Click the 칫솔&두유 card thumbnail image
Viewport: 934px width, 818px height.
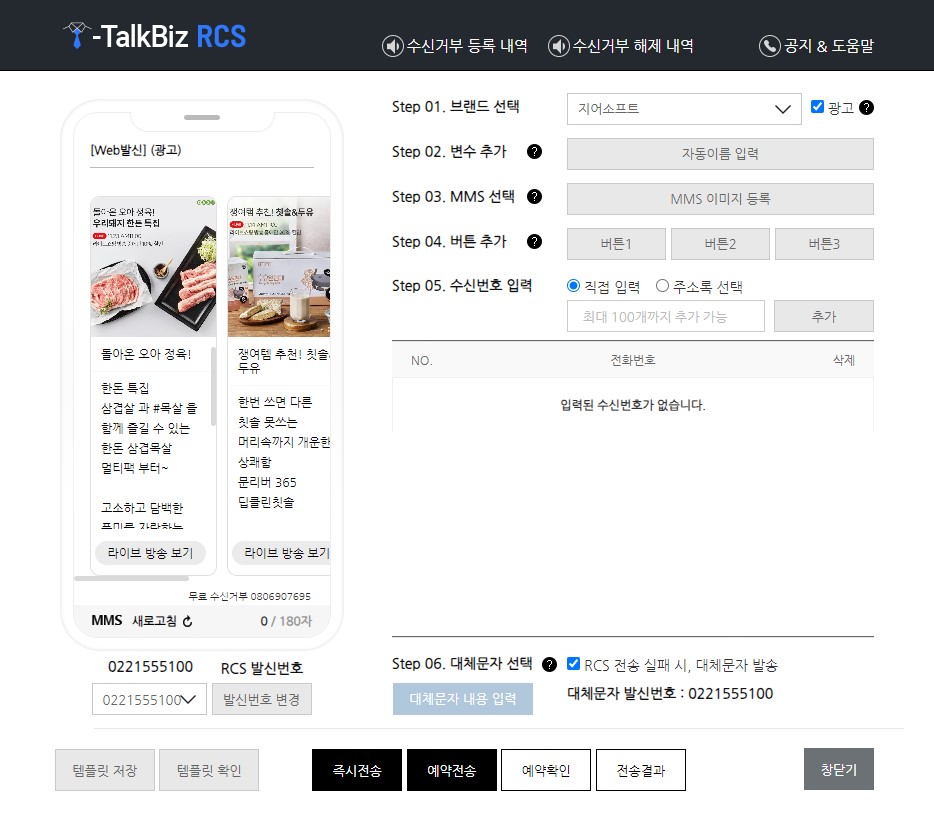[x=279, y=267]
